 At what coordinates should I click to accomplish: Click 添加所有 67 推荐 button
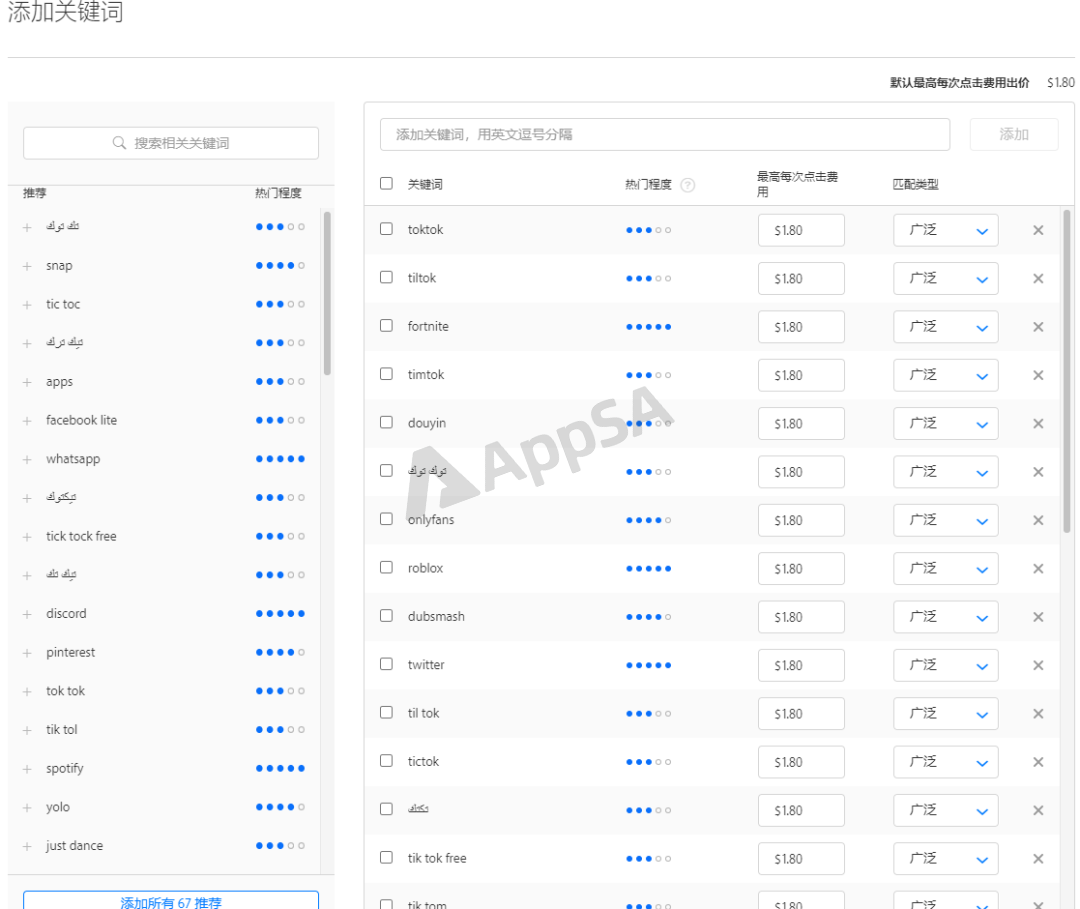tap(171, 901)
